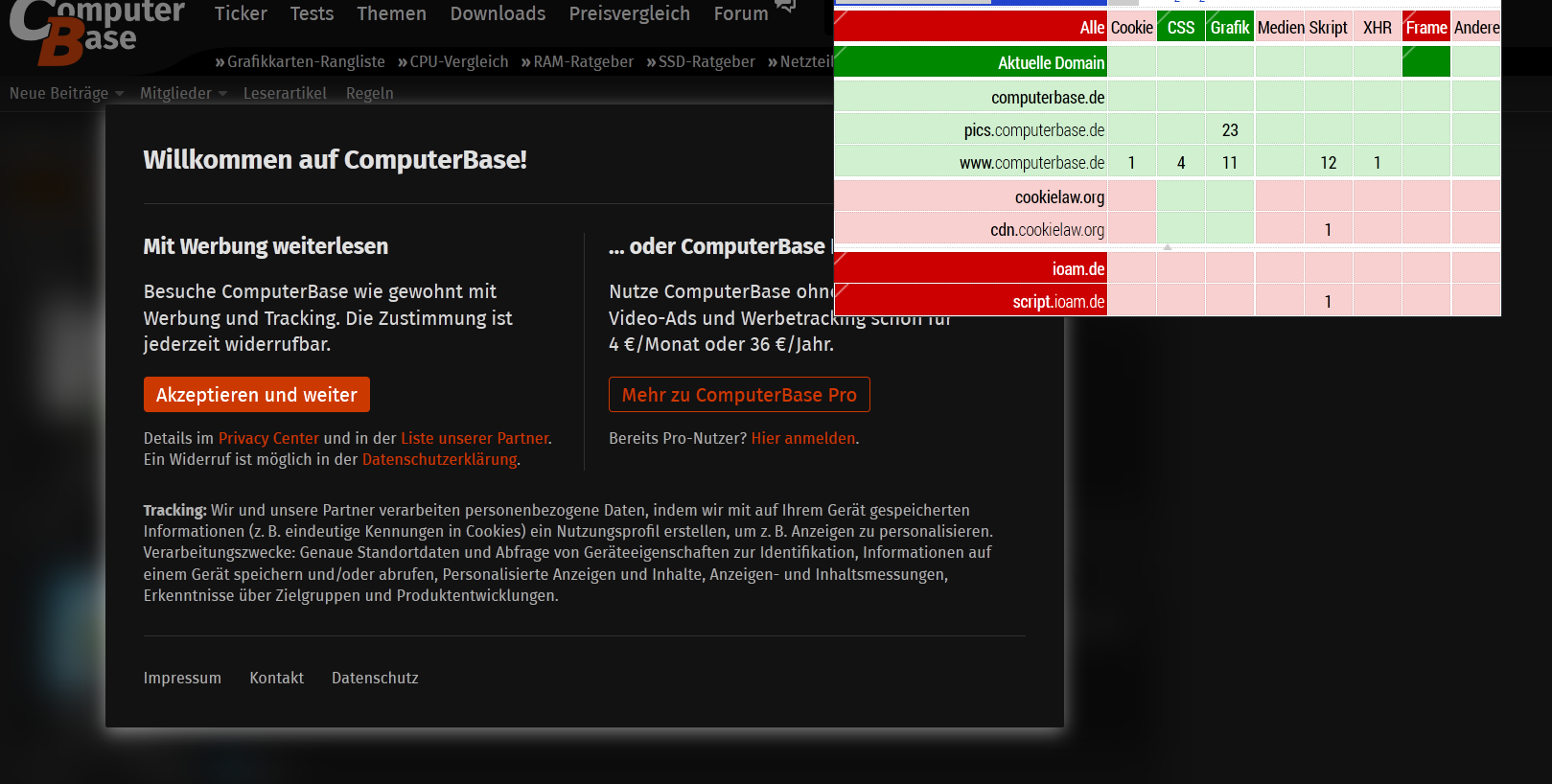This screenshot has height=784, width=1552.
Task: Toggle the XHR cell for www.computerbase.de
Action: pyautogui.click(x=1378, y=162)
